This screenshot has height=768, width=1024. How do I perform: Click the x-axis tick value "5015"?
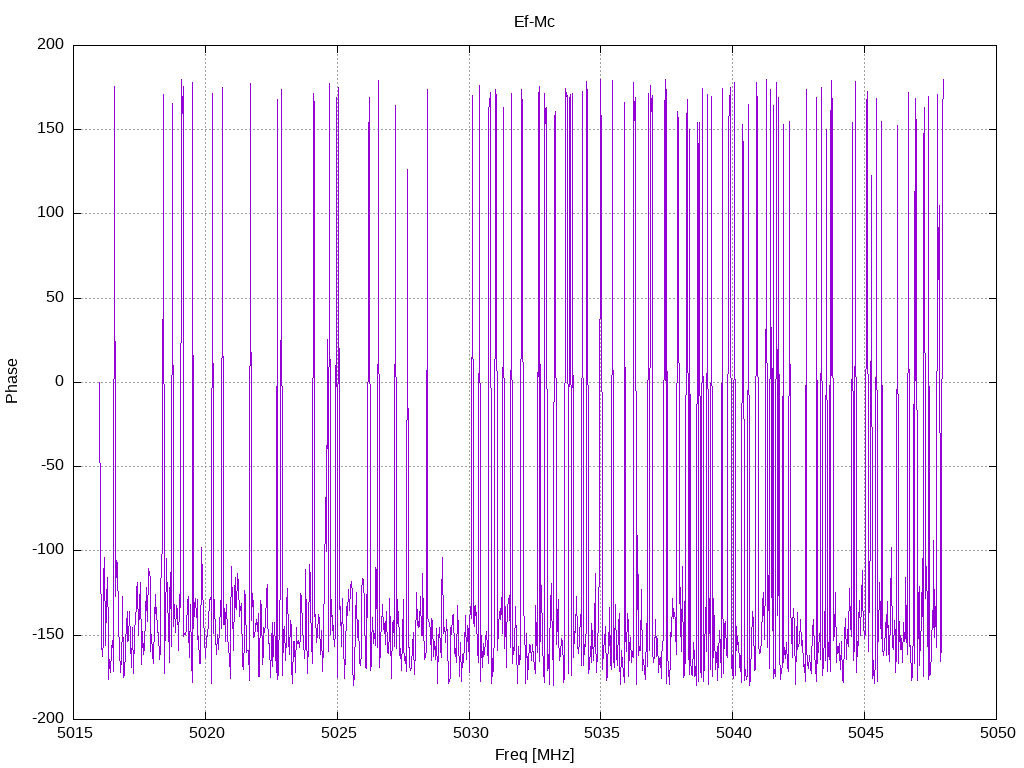point(74,733)
